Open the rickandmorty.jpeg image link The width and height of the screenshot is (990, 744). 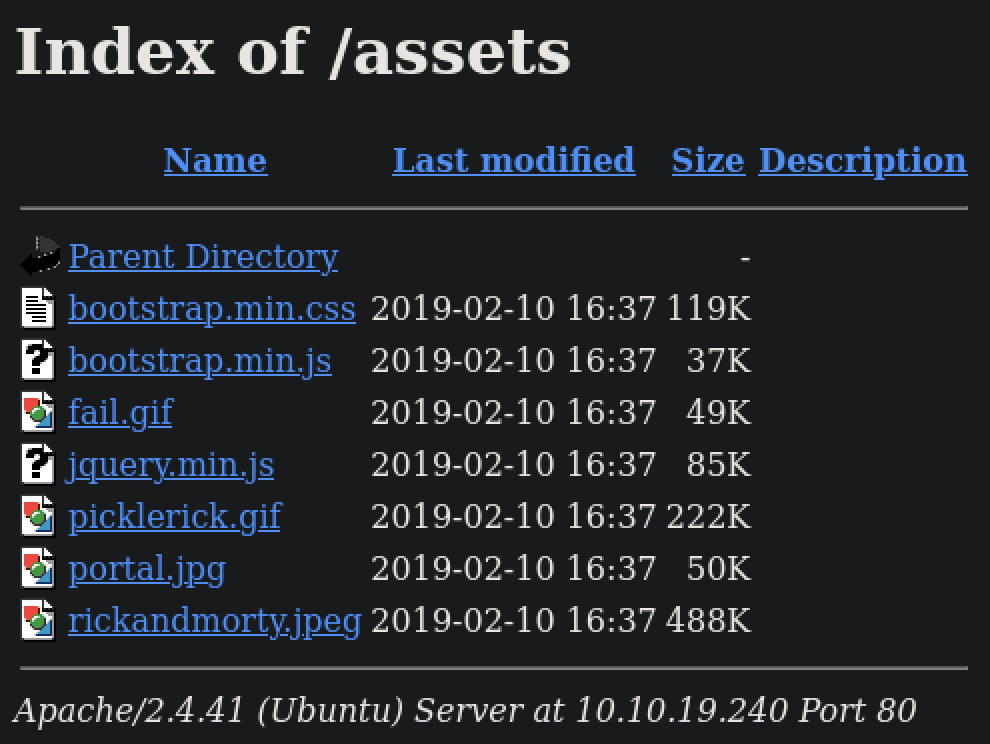[214, 621]
